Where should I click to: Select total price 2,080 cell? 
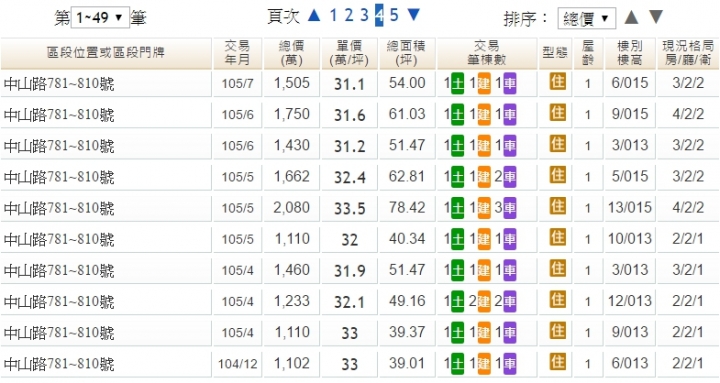tap(292, 208)
